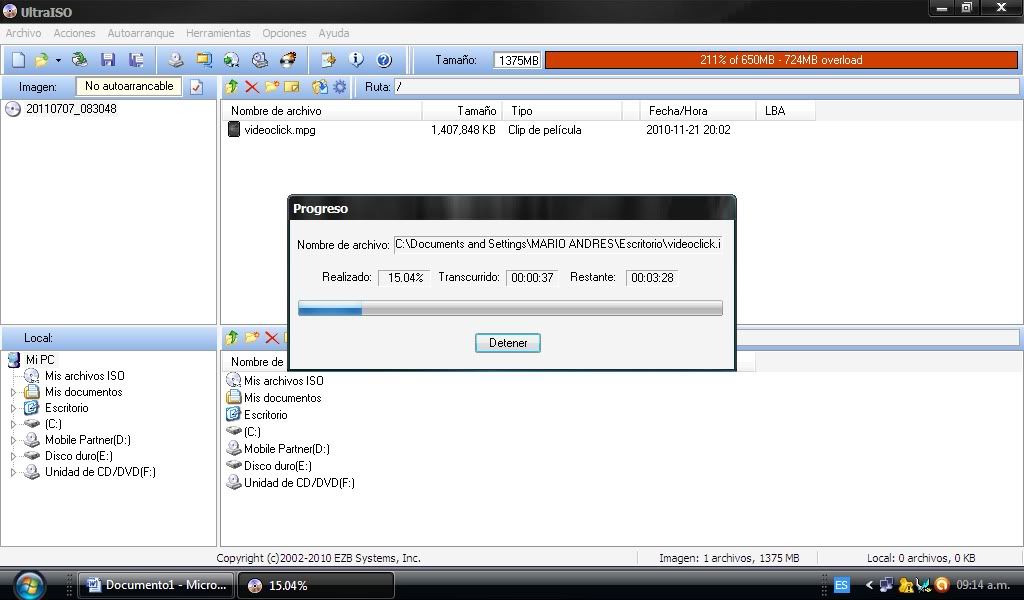Open the Archivo menu
The width and height of the screenshot is (1024, 600).
tap(24, 33)
